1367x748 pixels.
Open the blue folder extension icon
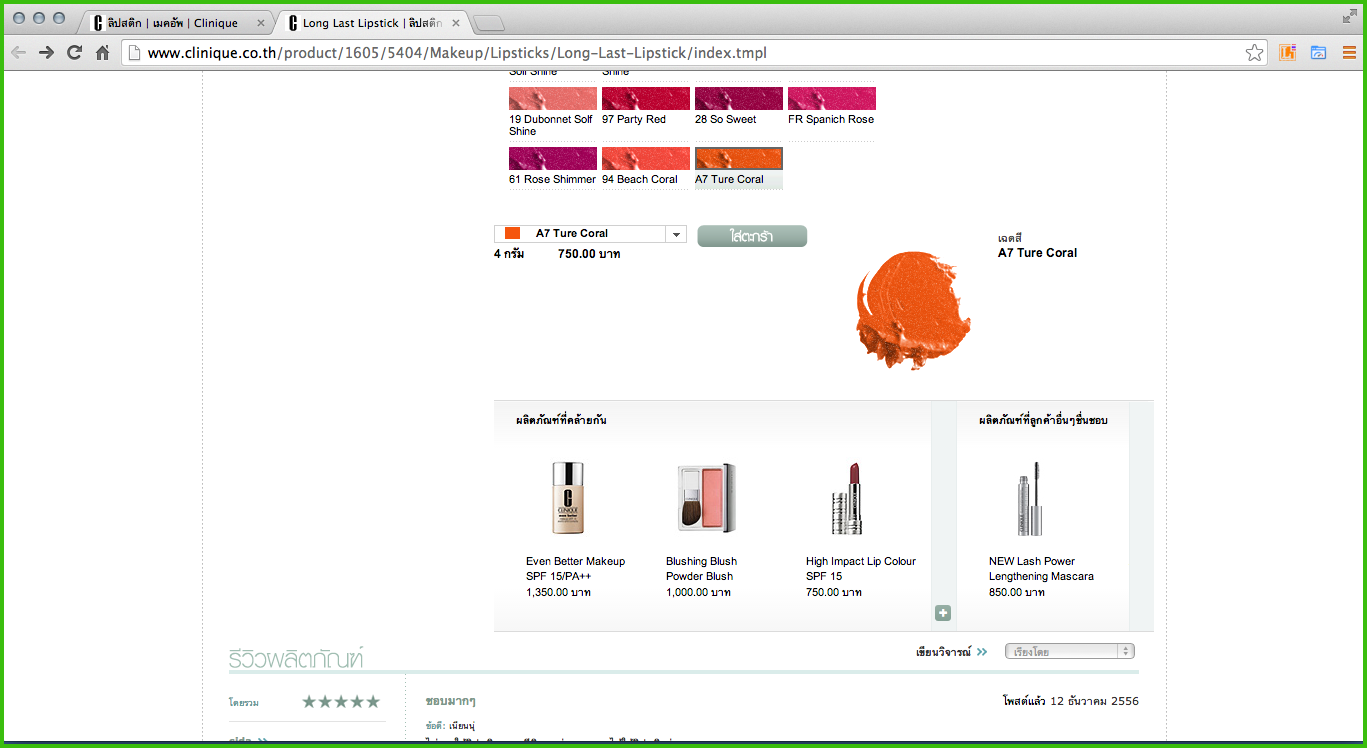[x=1318, y=53]
